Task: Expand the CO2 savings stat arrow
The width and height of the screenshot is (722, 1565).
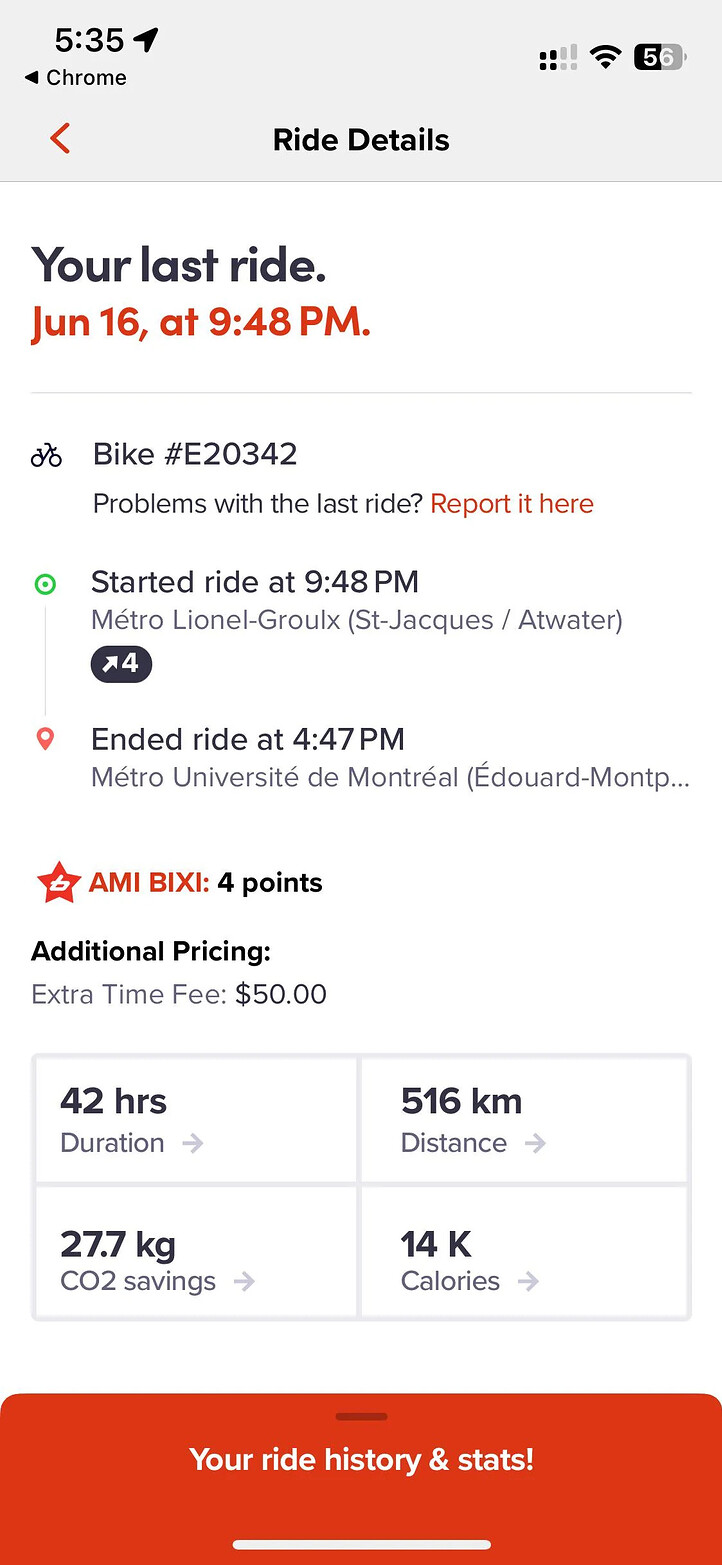Action: pyautogui.click(x=244, y=1281)
